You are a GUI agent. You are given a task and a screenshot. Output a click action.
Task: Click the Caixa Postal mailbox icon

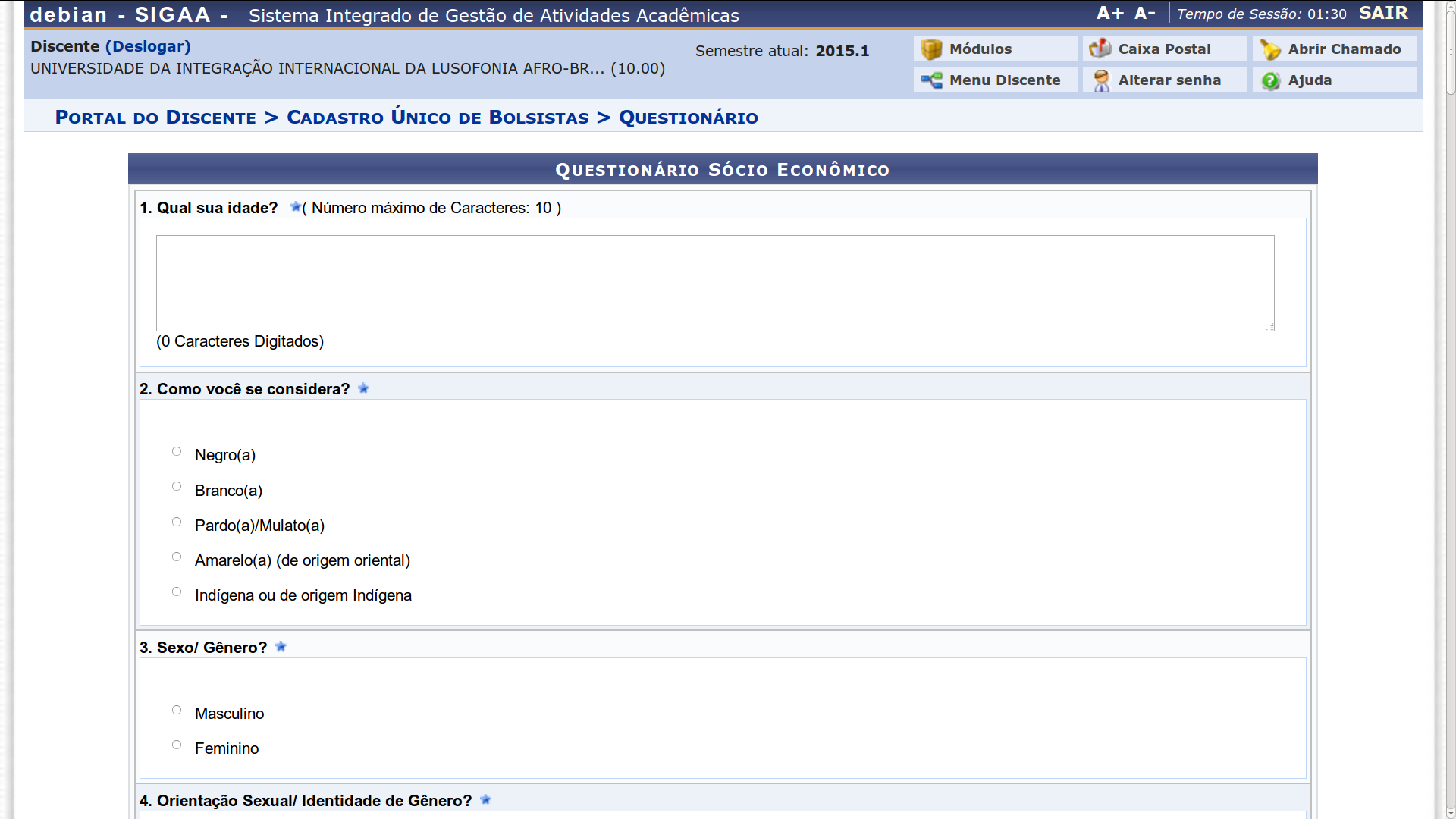click(x=1100, y=48)
